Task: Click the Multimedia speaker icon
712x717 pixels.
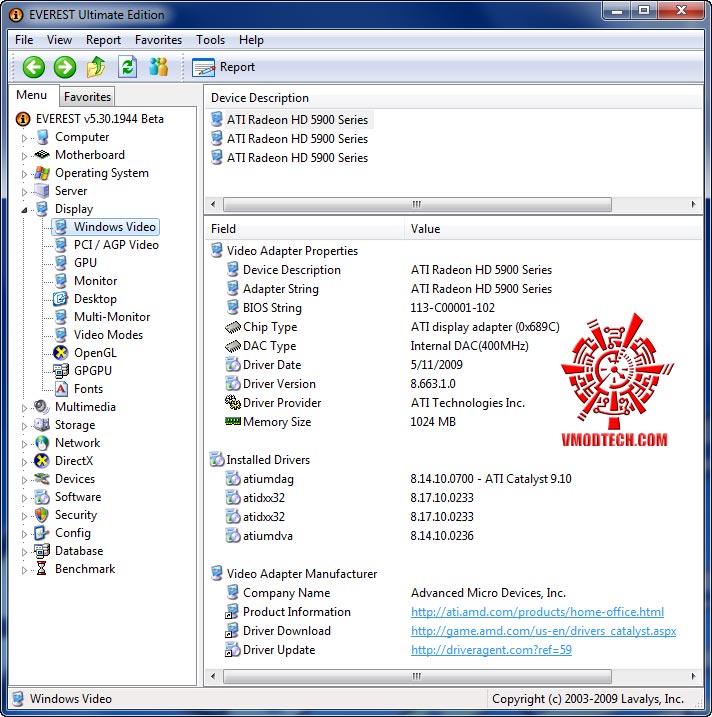Action: [x=42, y=407]
